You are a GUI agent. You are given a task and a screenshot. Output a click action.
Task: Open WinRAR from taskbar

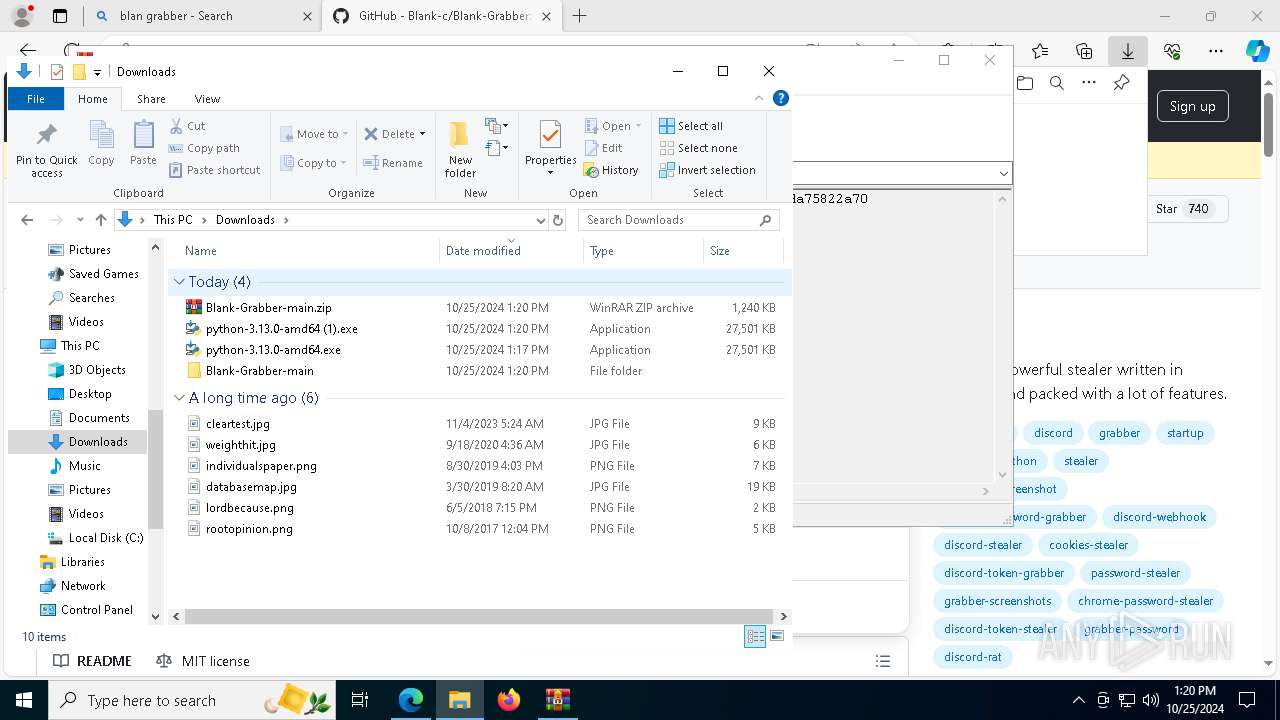pos(557,700)
